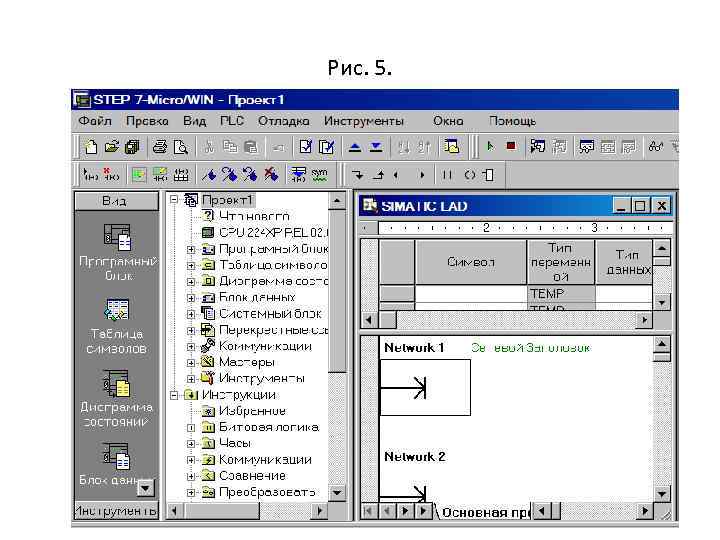Expand the Мастеры tree node

click(x=191, y=363)
